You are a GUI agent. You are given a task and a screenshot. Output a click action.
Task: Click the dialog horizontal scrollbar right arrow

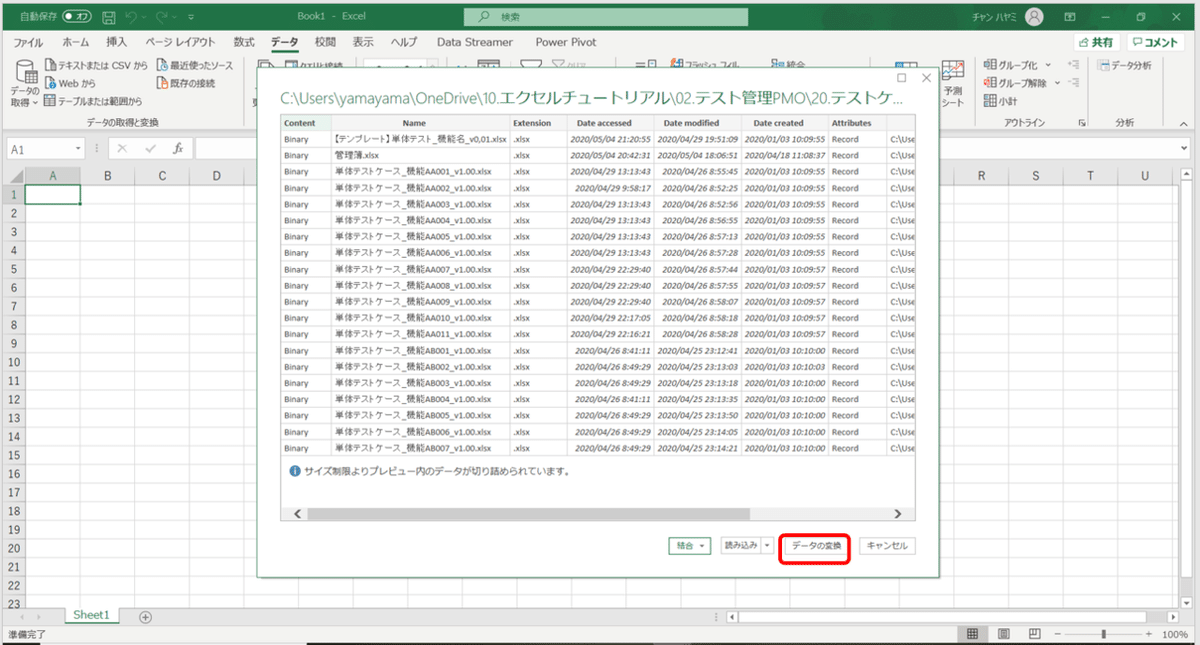(897, 513)
